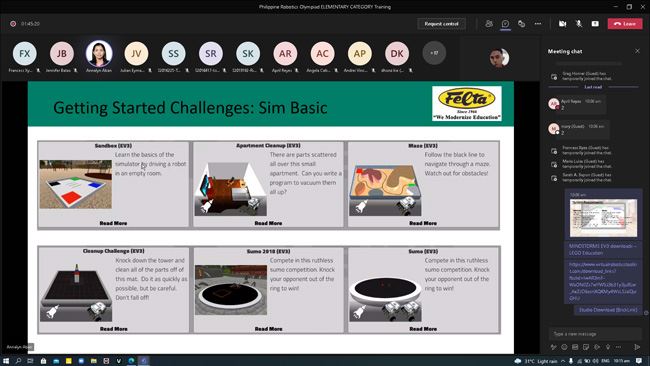Toggle the meeting chat icon
The height and width of the screenshot is (366, 650).
(505, 24)
